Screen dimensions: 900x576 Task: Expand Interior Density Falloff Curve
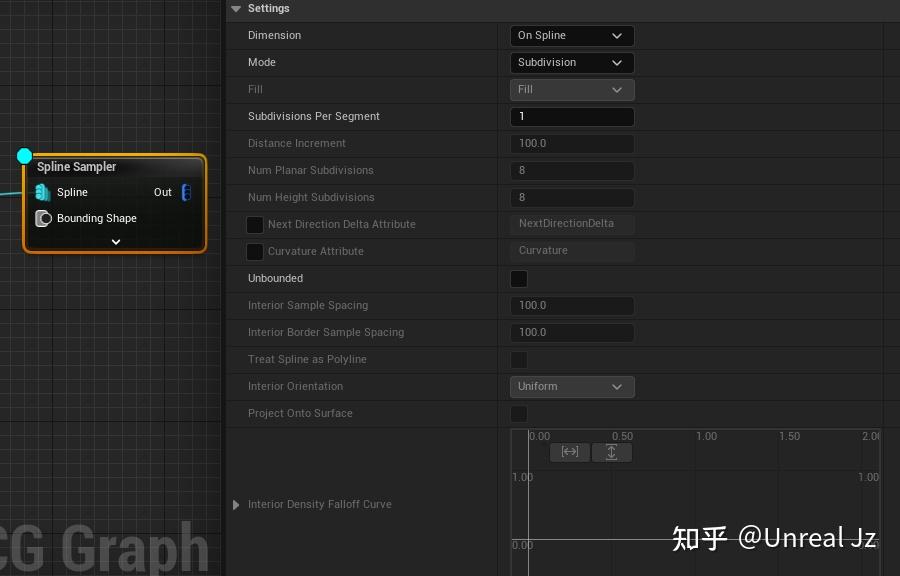(x=237, y=504)
